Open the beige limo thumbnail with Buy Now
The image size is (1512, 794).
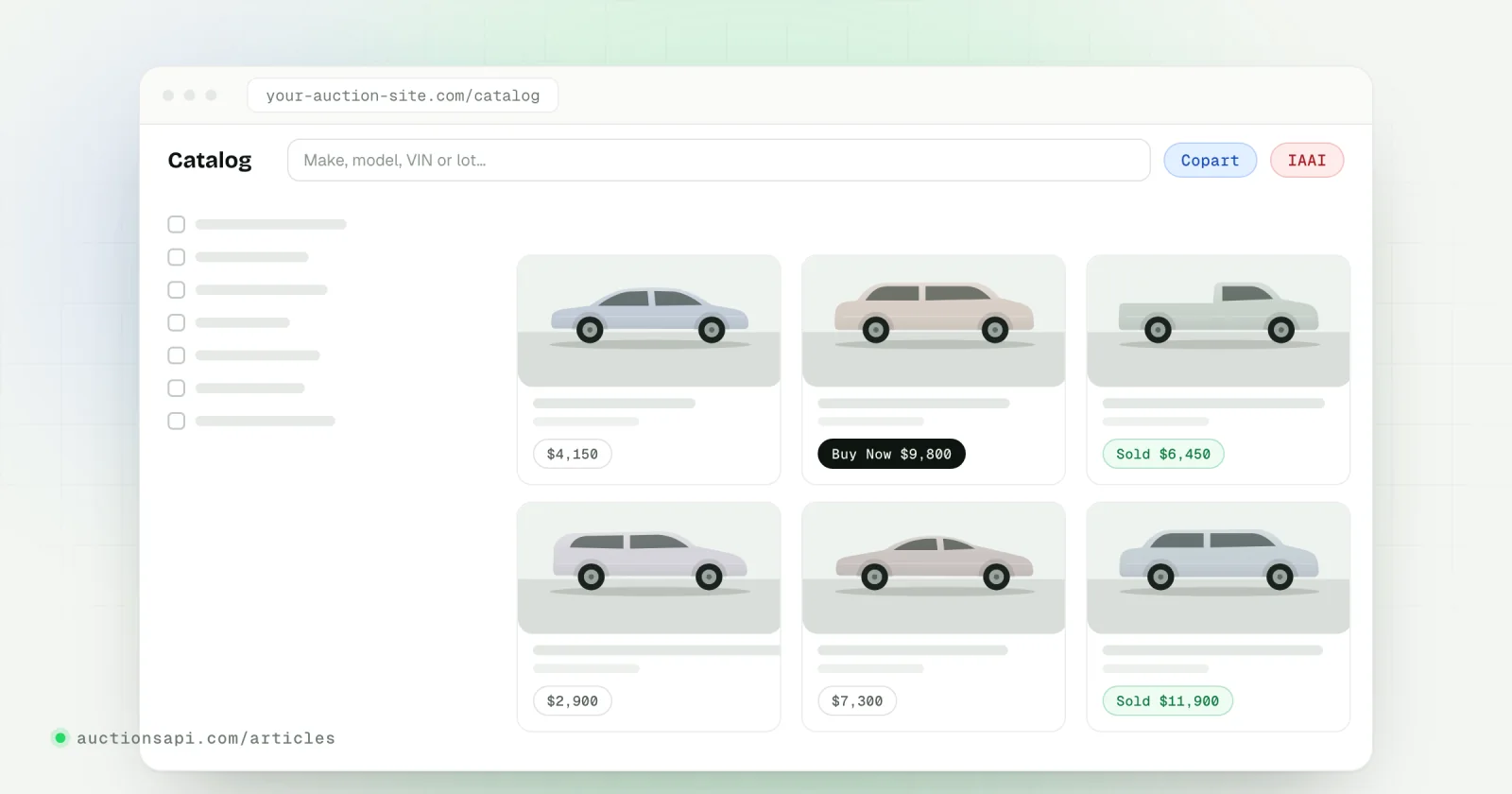934,320
